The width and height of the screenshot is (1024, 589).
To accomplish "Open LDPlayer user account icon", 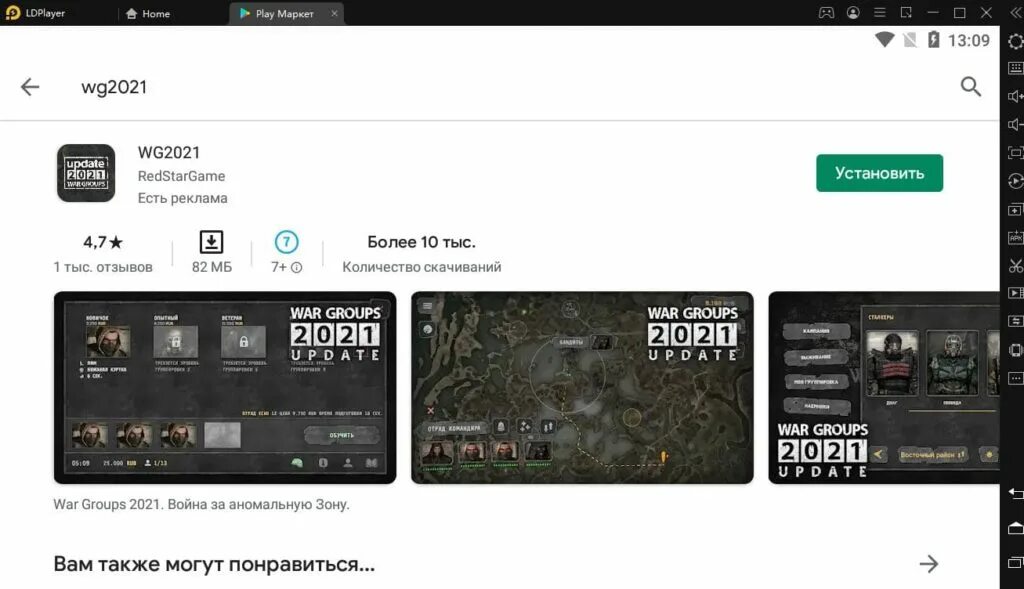I will click(x=853, y=12).
